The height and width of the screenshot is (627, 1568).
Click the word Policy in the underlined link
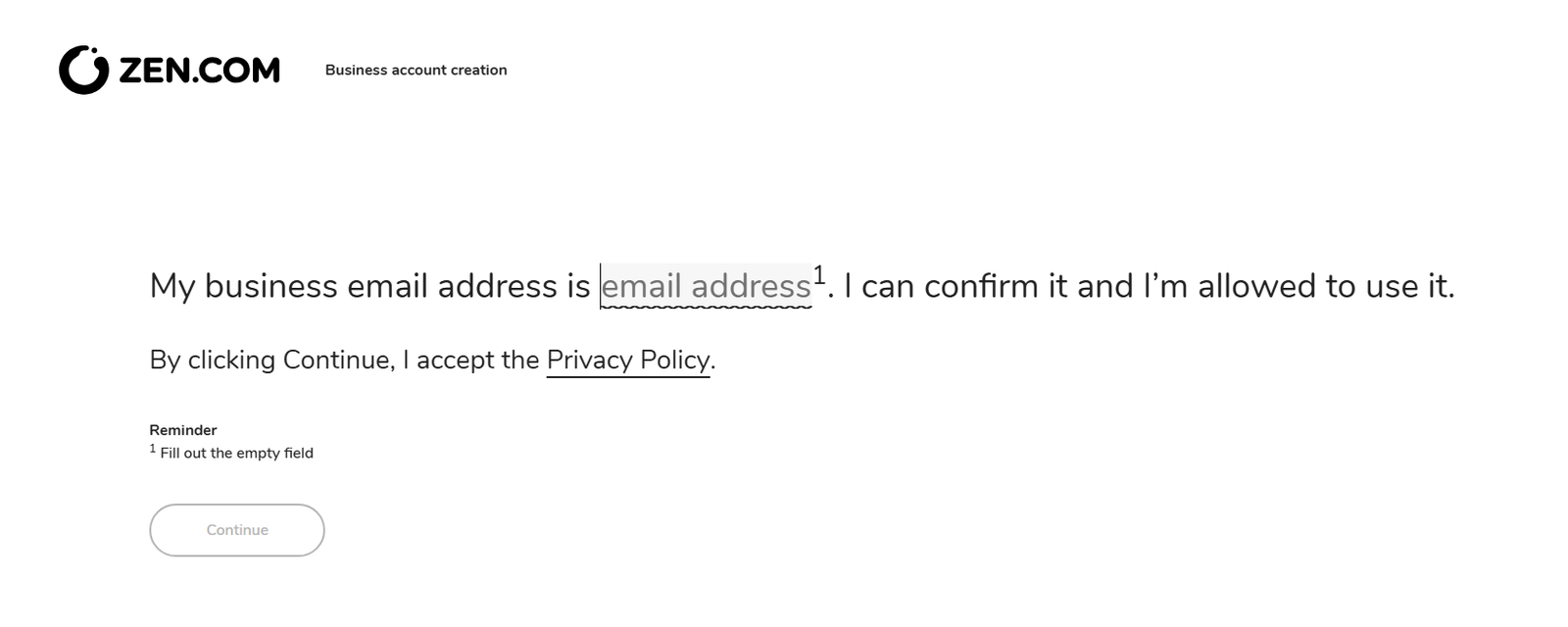pyautogui.click(x=675, y=360)
